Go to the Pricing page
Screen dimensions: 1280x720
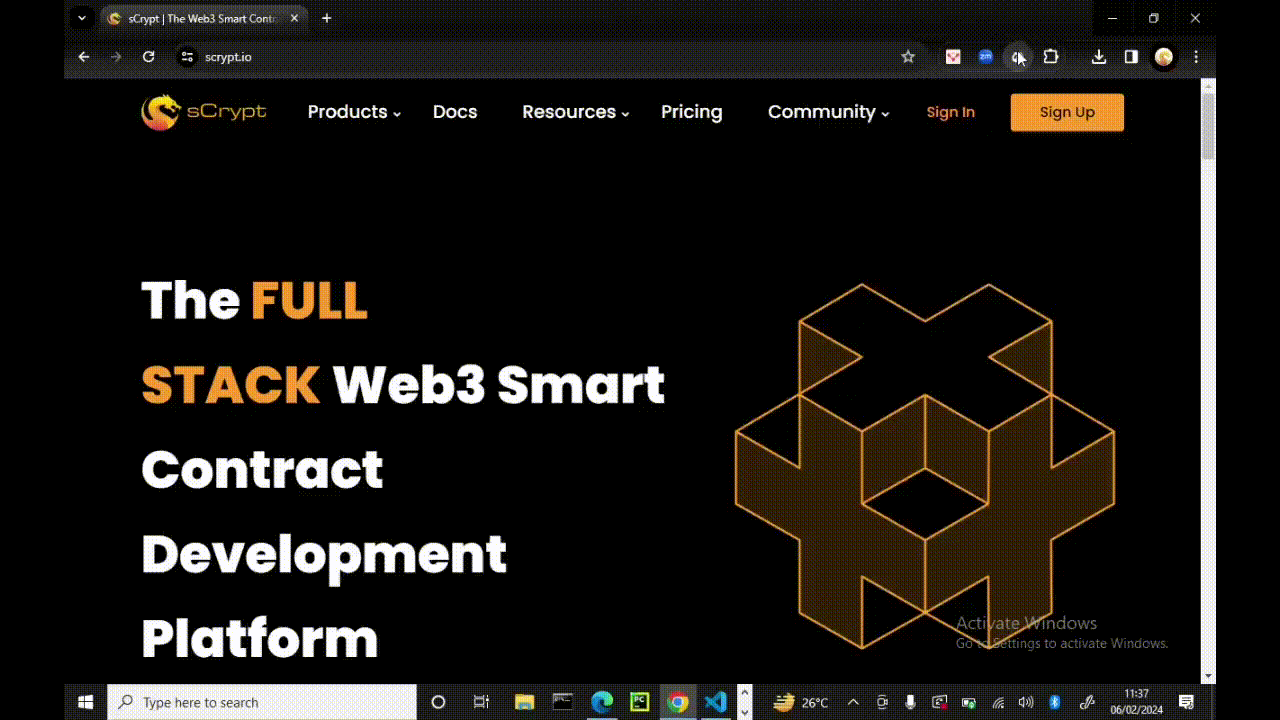coord(691,112)
